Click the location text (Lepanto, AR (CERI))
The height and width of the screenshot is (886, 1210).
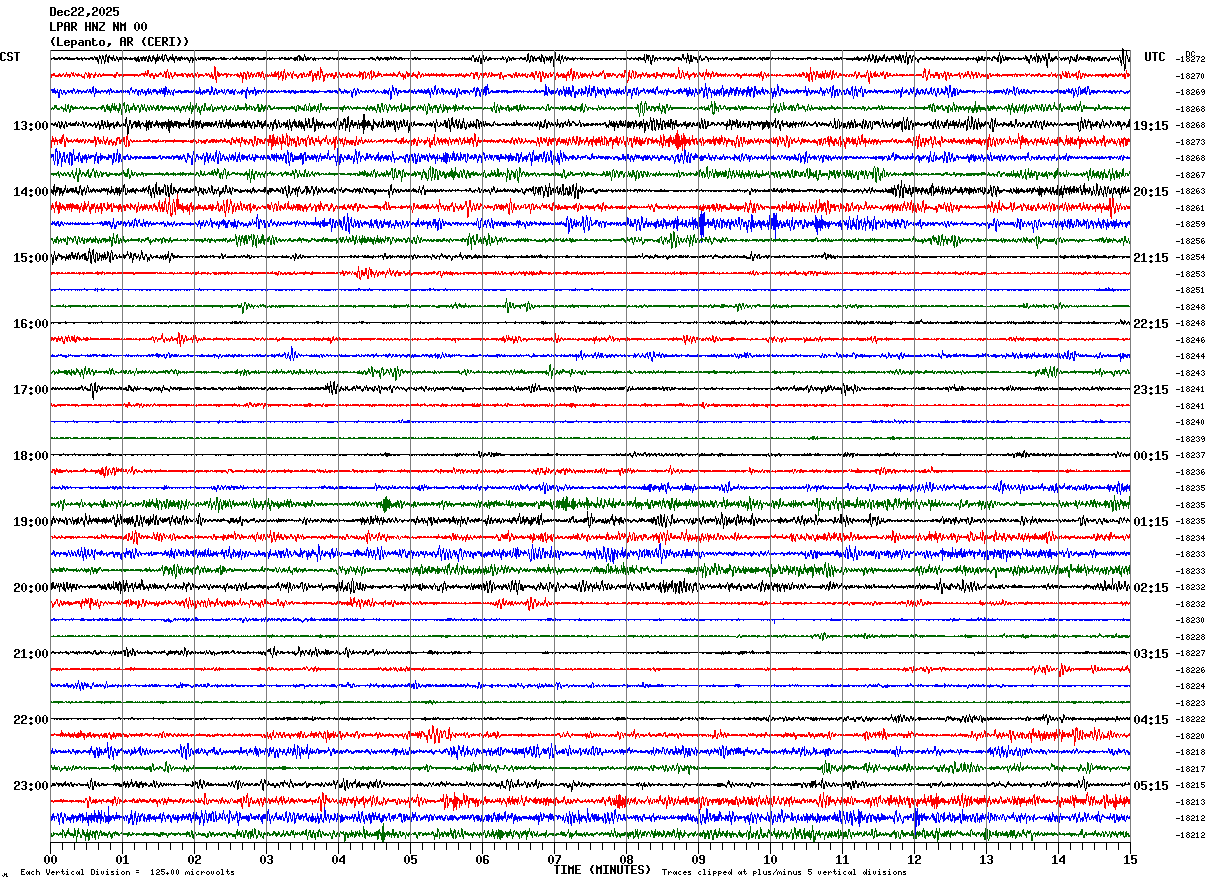119,42
